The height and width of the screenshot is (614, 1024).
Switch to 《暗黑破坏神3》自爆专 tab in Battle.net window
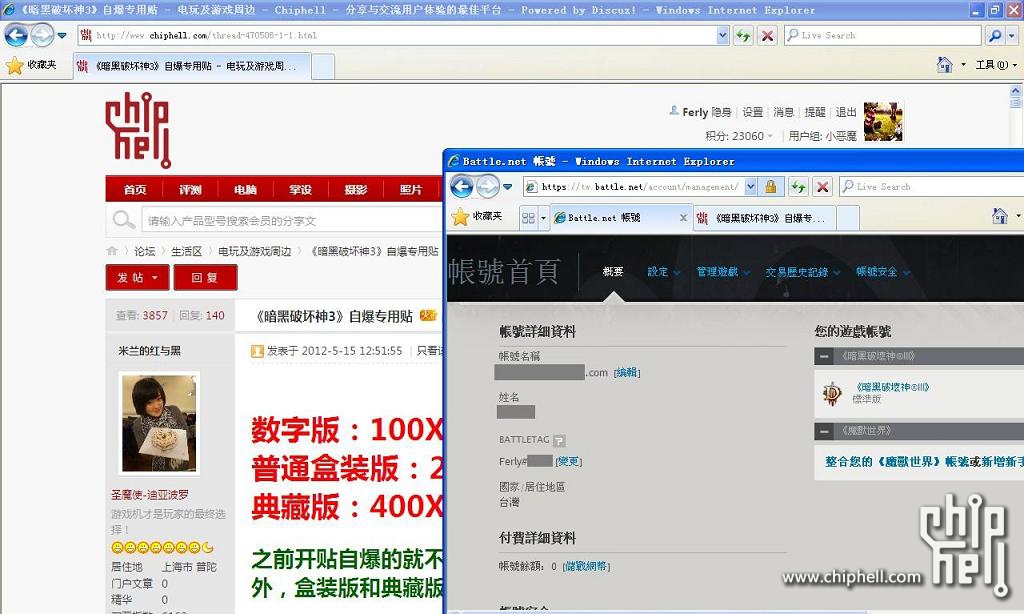763,218
